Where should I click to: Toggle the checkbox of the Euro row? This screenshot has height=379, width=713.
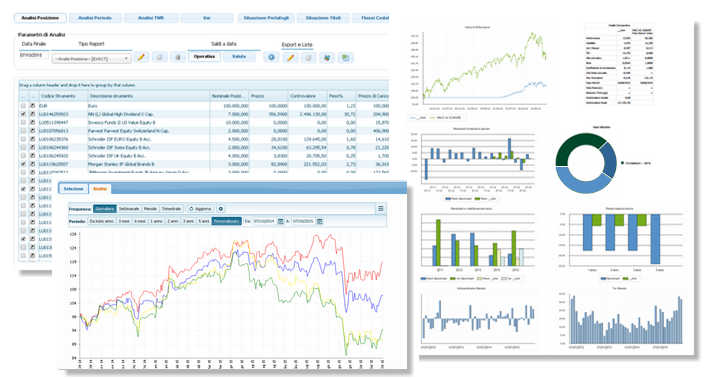(23, 106)
